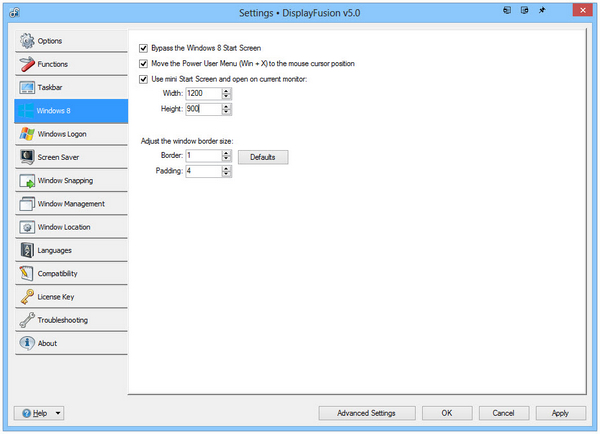Decrease Border value with down arrow

[226, 158]
